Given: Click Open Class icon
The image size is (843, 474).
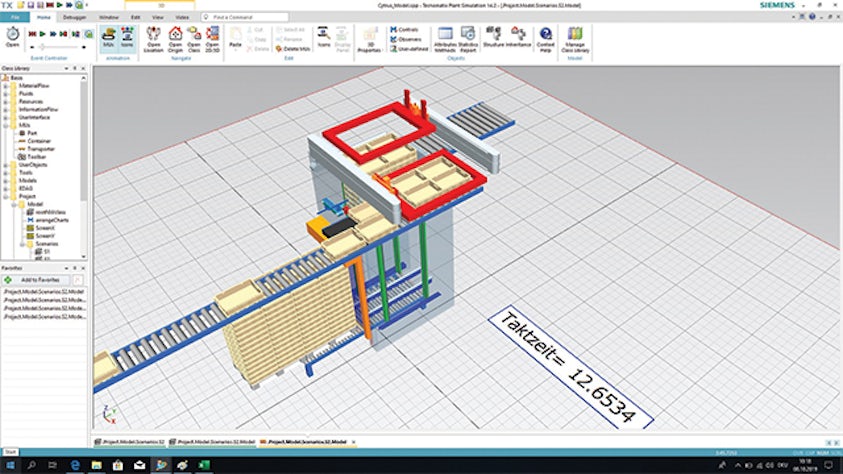Looking at the screenshot, I should tap(194, 39).
